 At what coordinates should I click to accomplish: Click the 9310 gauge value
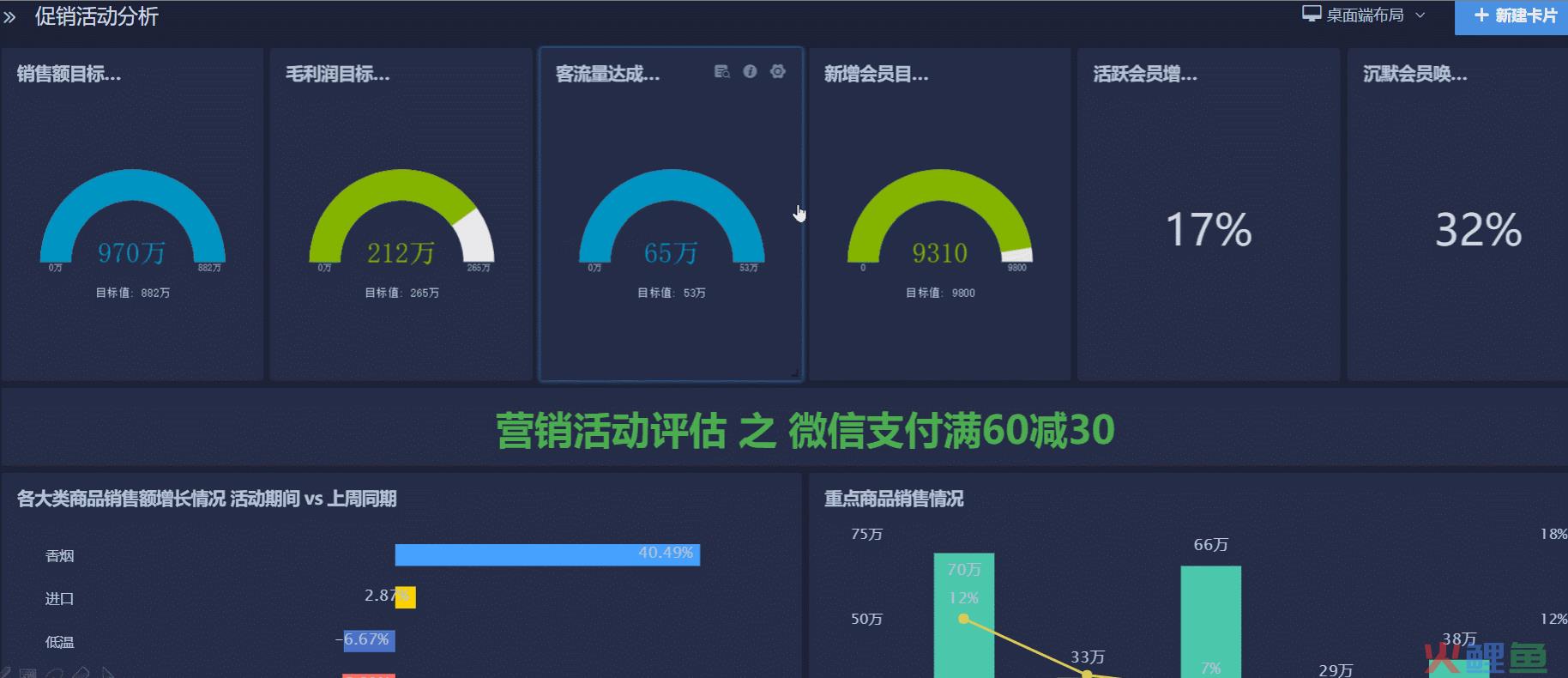tap(939, 253)
